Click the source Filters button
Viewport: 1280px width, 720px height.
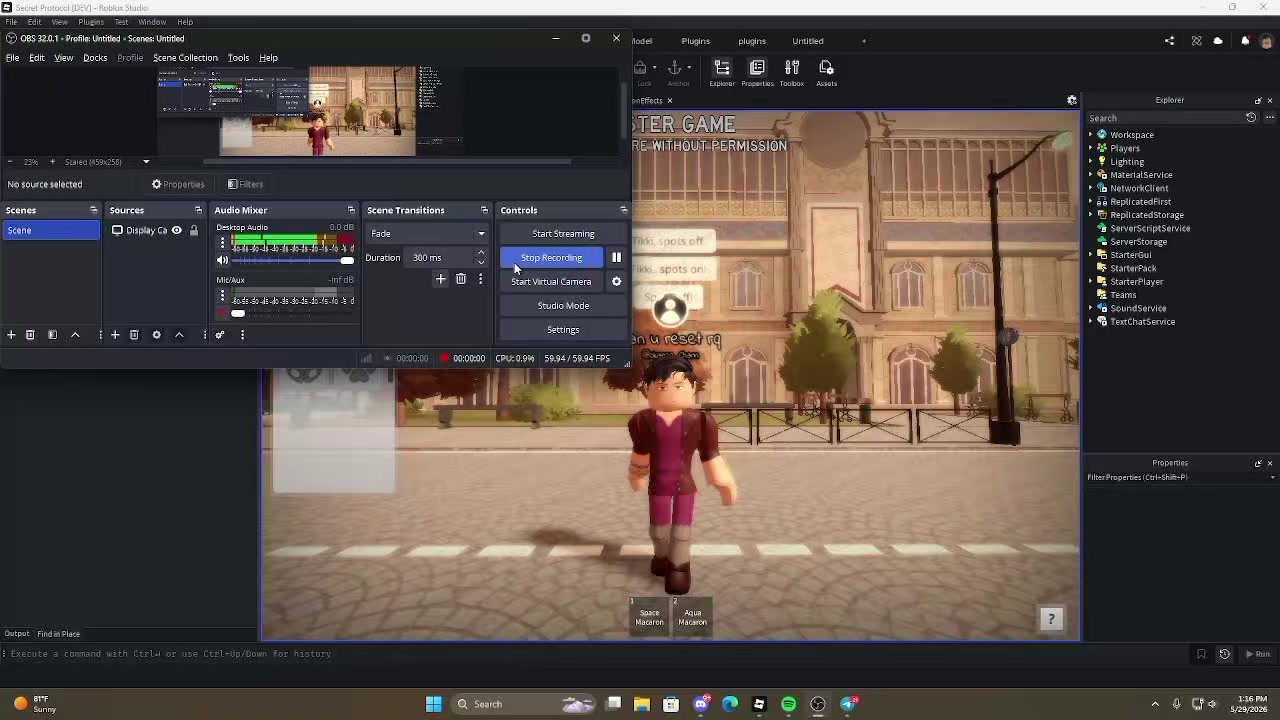[245, 184]
